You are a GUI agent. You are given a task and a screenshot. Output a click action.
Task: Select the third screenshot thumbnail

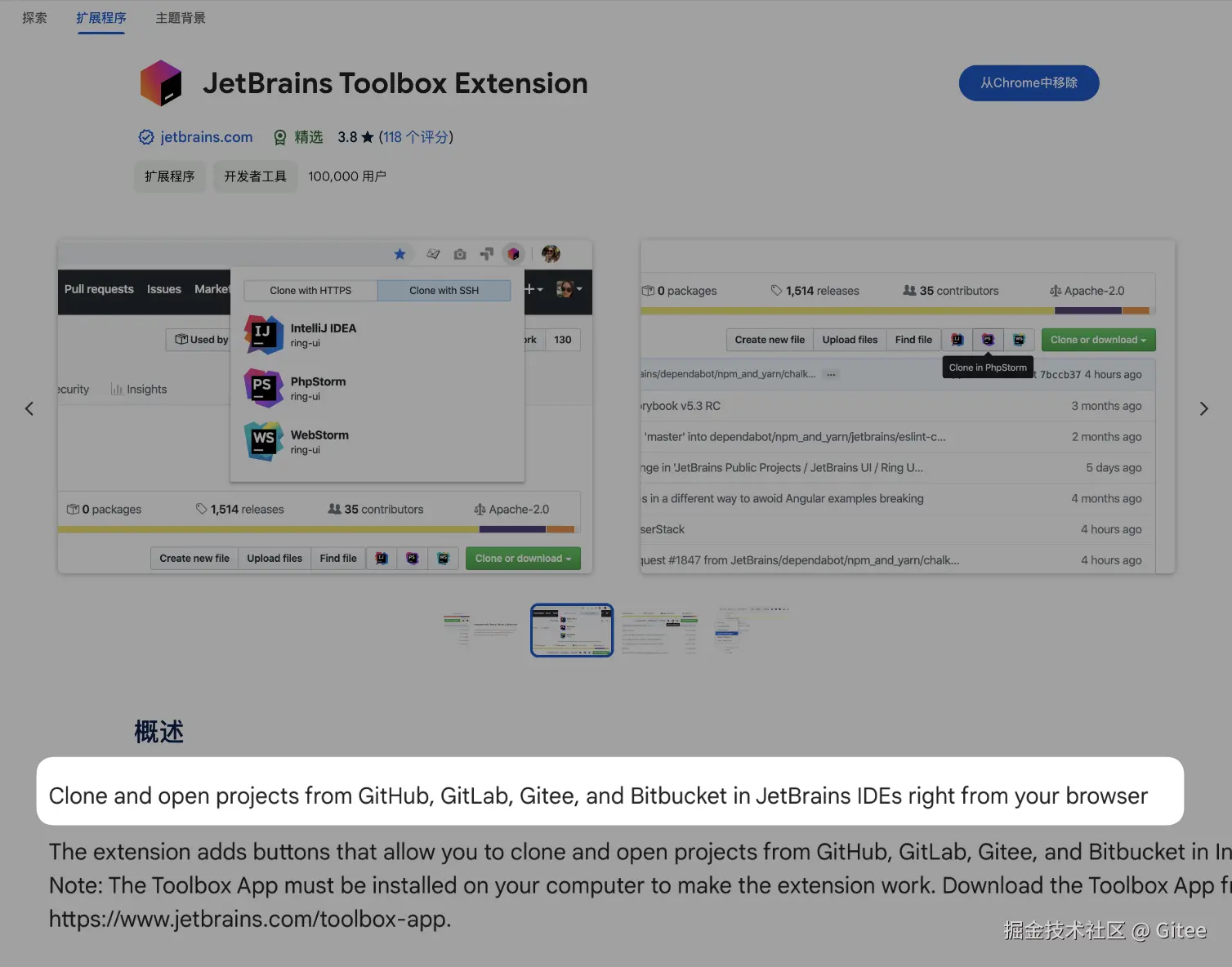[660, 630]
